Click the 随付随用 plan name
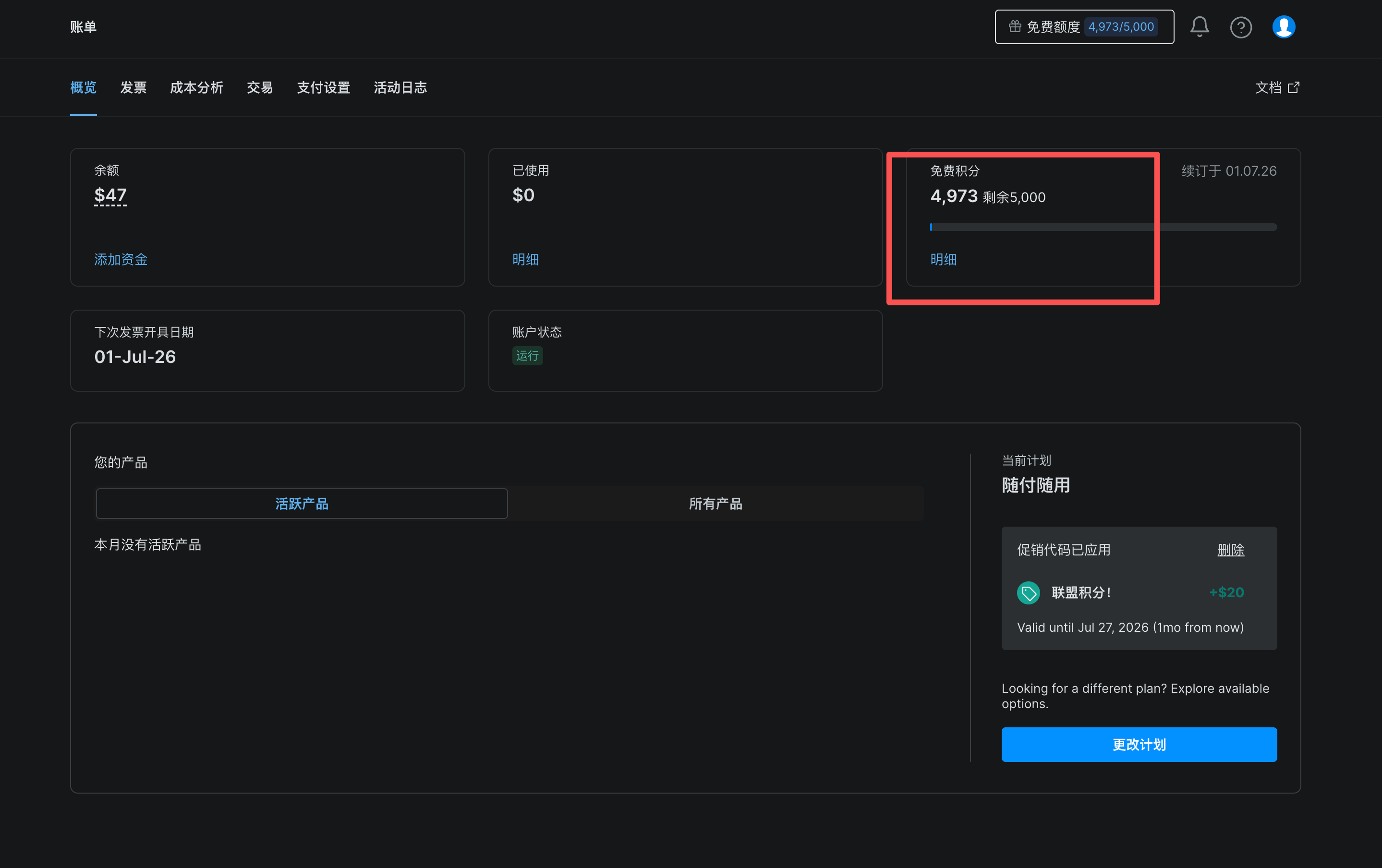The height and width of the screenshot is (868, 1382). (1036, 485)
